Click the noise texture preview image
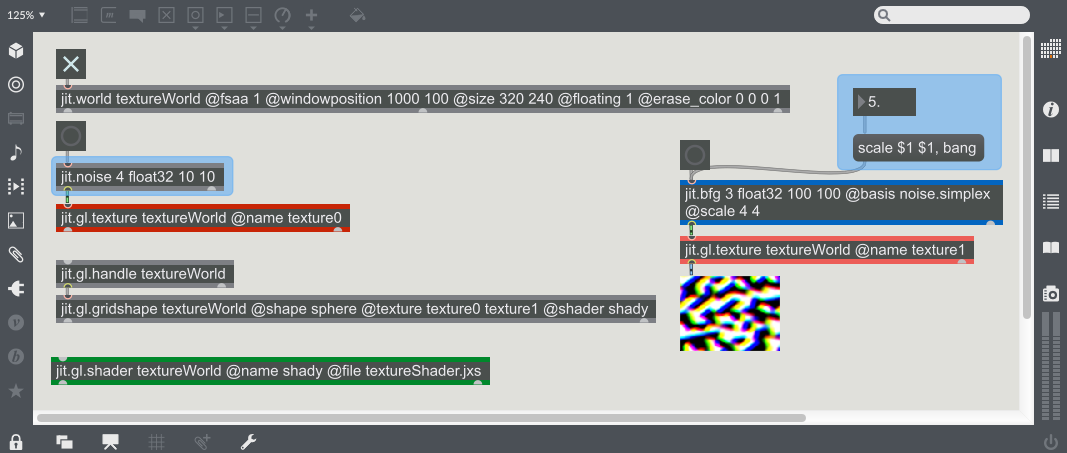Viewport: 1067px width, 453px height. (729, 313)
